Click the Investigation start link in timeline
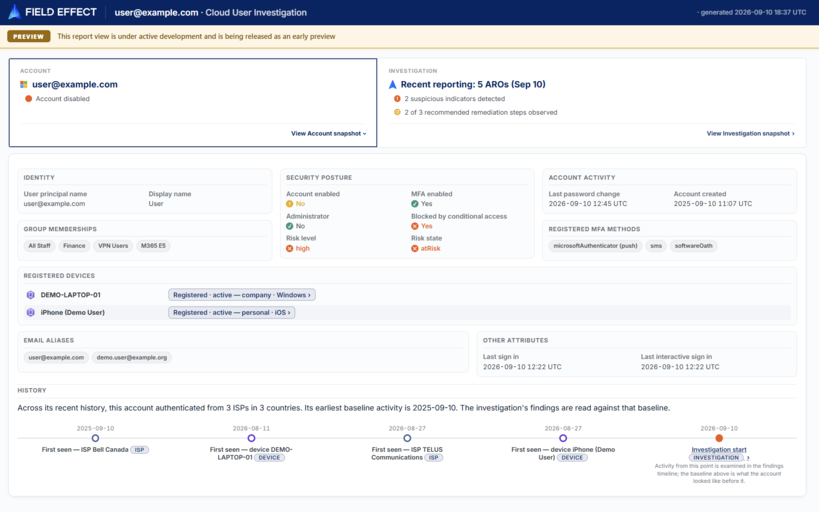The height and width of the screenshot is (512, 819). (x=719, y=449)
